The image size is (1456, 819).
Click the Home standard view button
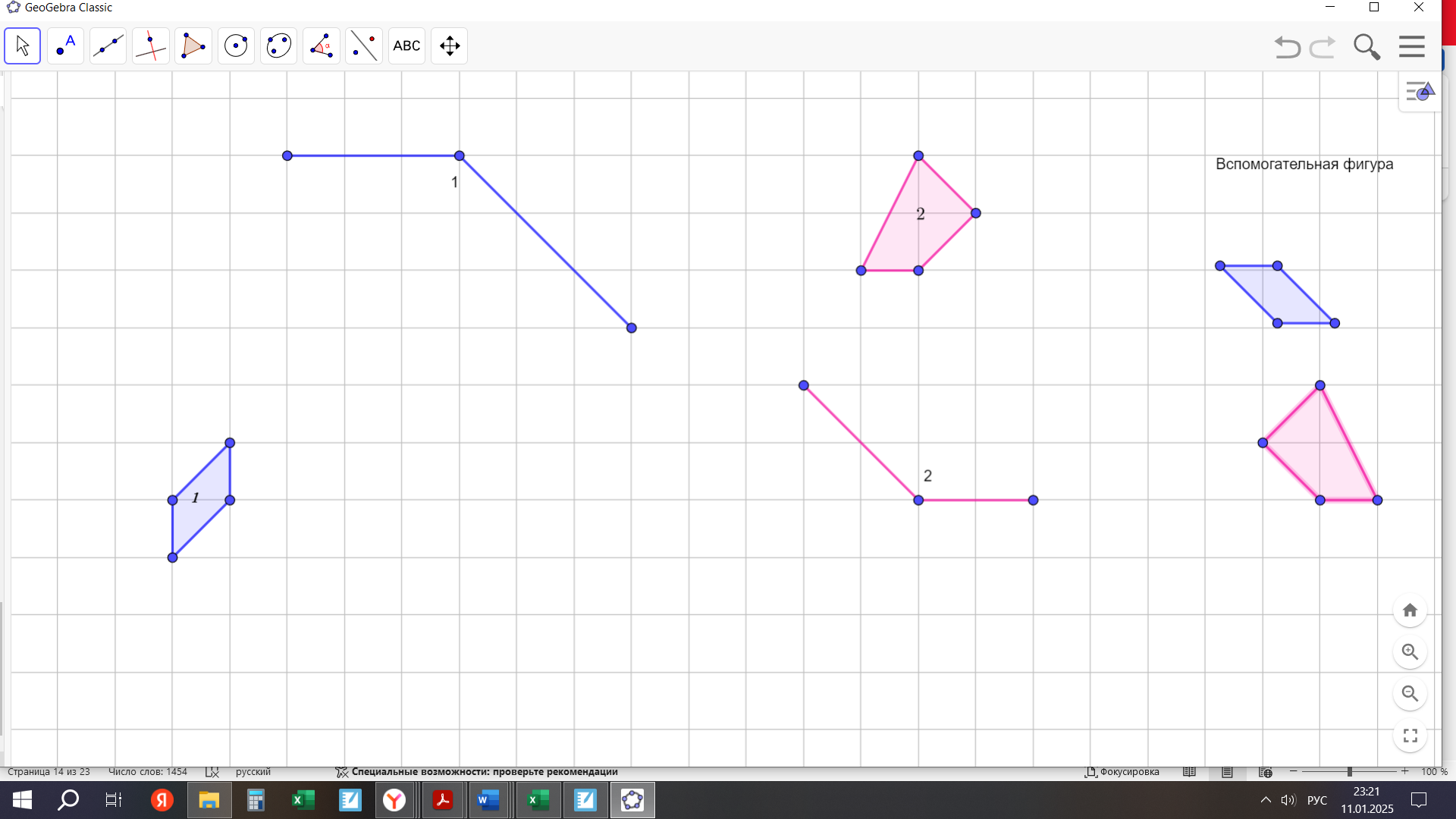coord(1410,610)
